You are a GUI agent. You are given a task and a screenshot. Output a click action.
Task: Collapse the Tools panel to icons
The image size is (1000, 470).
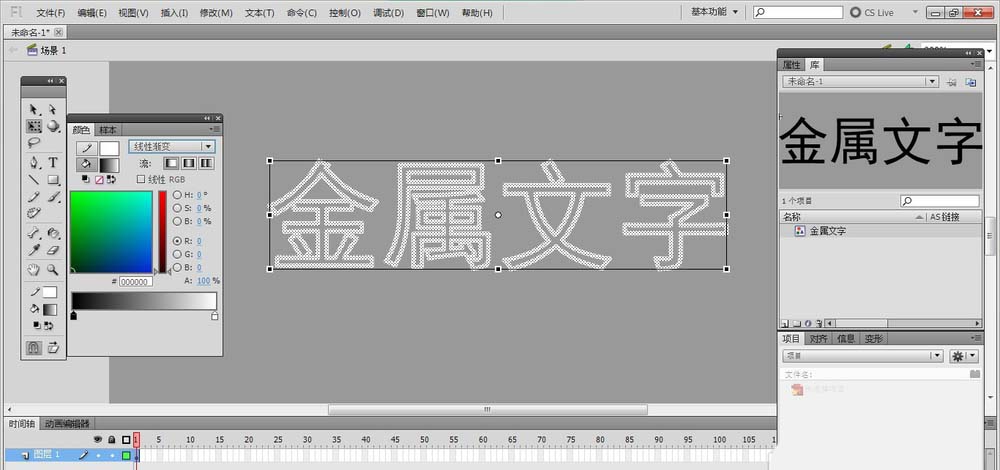[50, 81]
